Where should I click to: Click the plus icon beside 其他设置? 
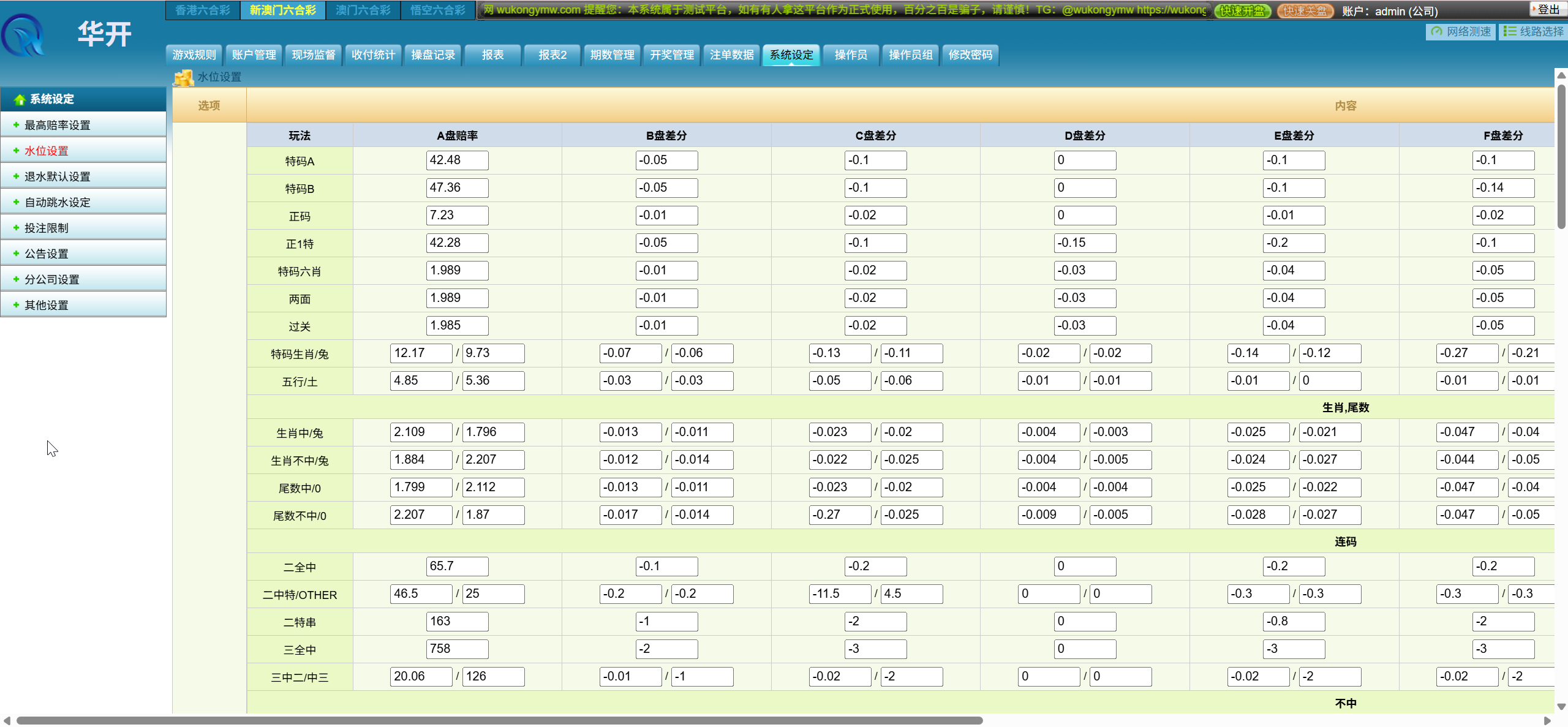click(17, 305)
